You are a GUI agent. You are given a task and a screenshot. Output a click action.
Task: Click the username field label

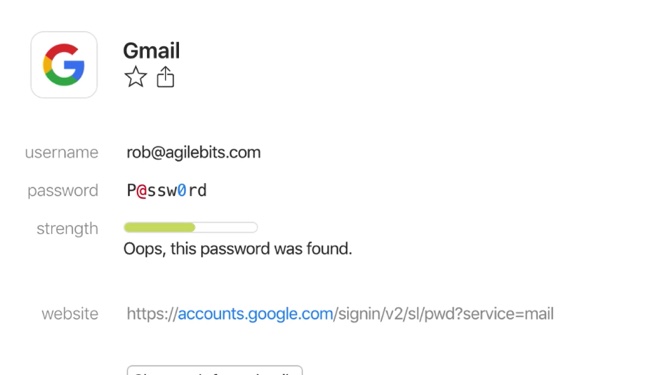click(62, 152)
